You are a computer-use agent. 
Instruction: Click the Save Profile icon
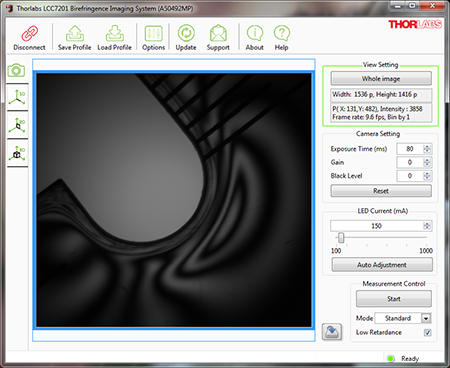click(x=75, y=33)
